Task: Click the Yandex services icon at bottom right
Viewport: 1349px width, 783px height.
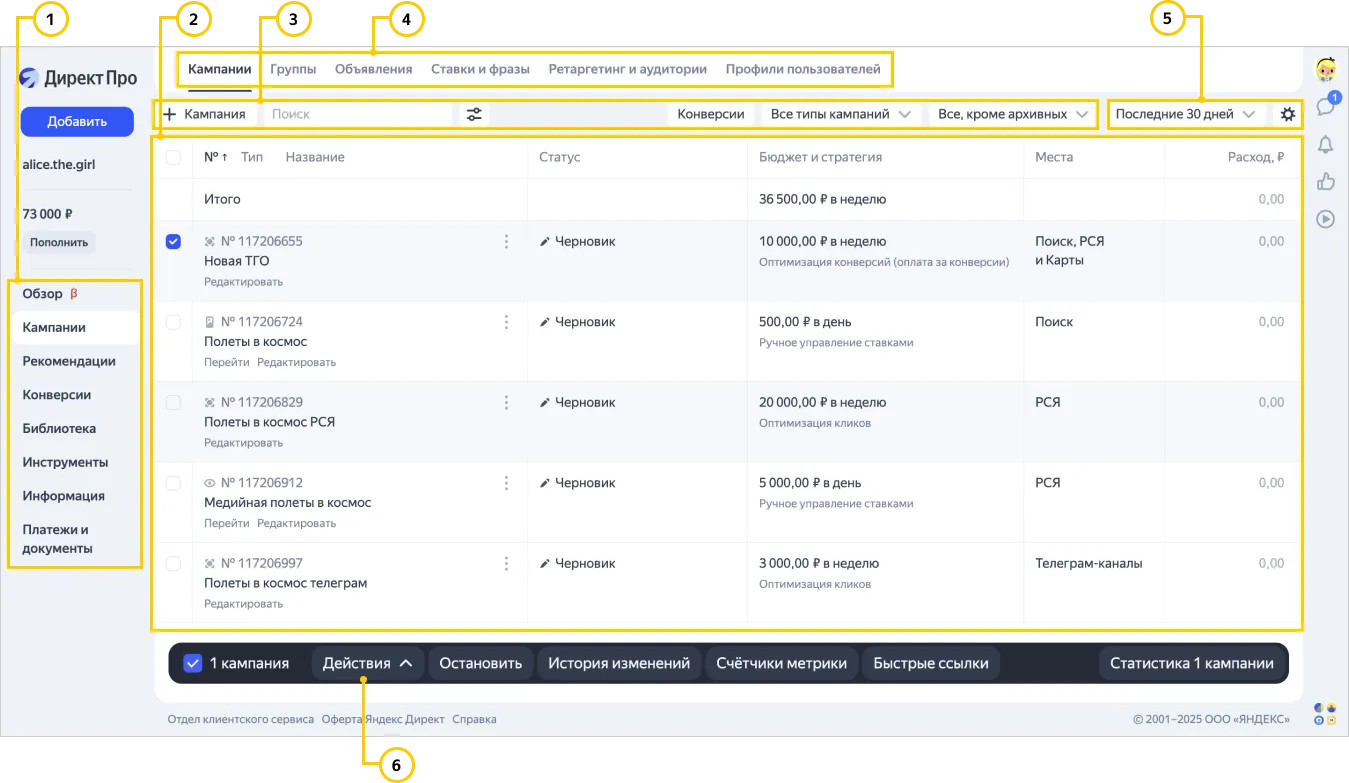Action: (1326, 713)
